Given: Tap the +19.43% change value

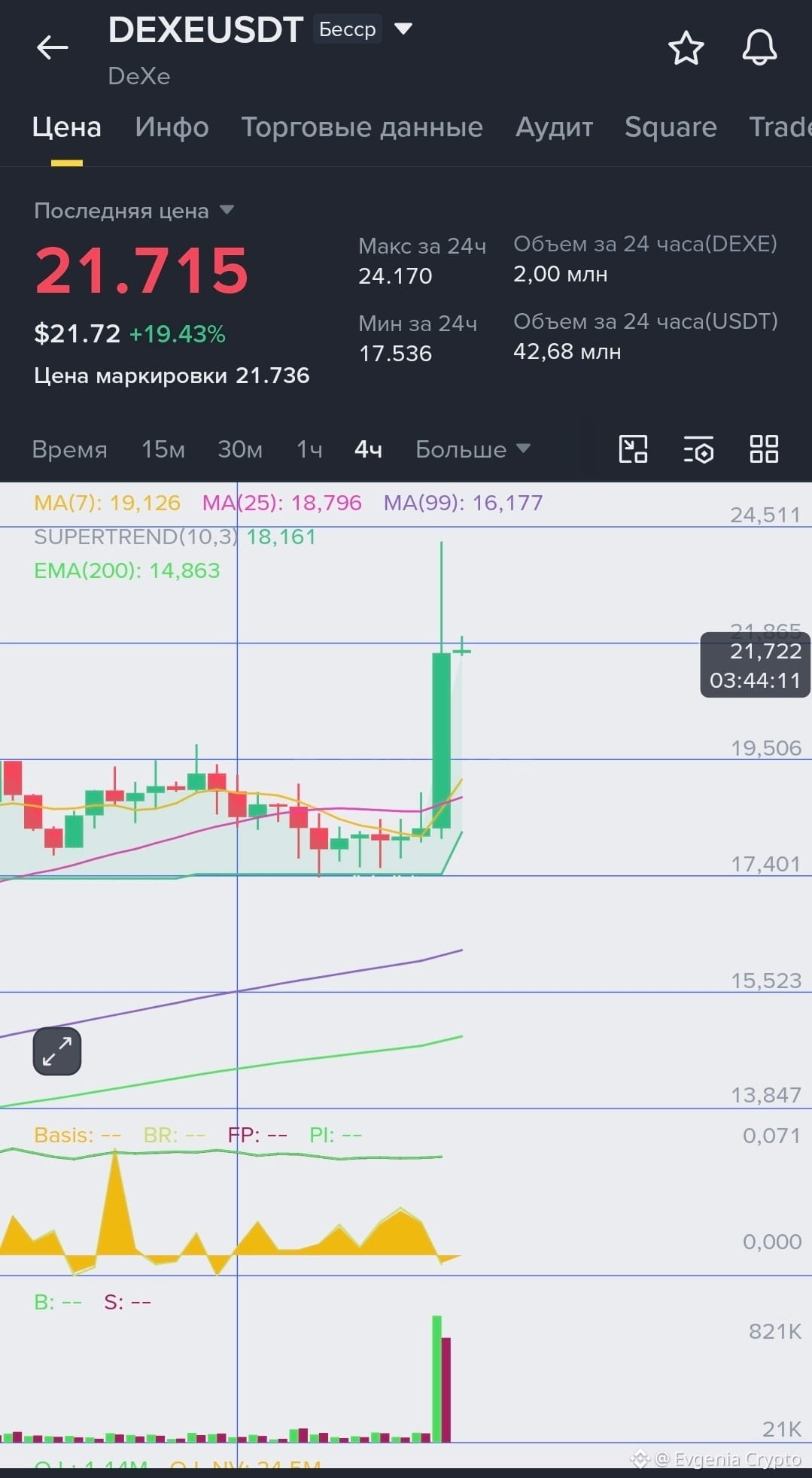Looking at the screenshot, I should pyautogui.click(x=177, y=334).
